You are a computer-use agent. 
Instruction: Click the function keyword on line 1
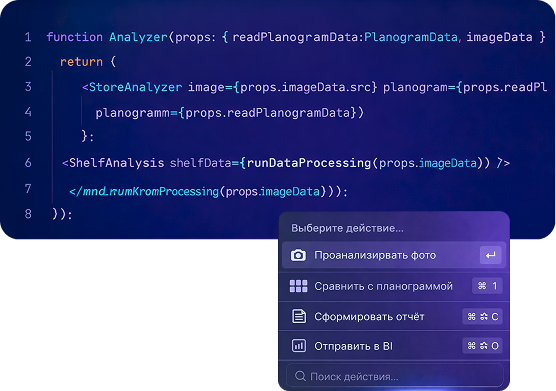tap(74, 37)
